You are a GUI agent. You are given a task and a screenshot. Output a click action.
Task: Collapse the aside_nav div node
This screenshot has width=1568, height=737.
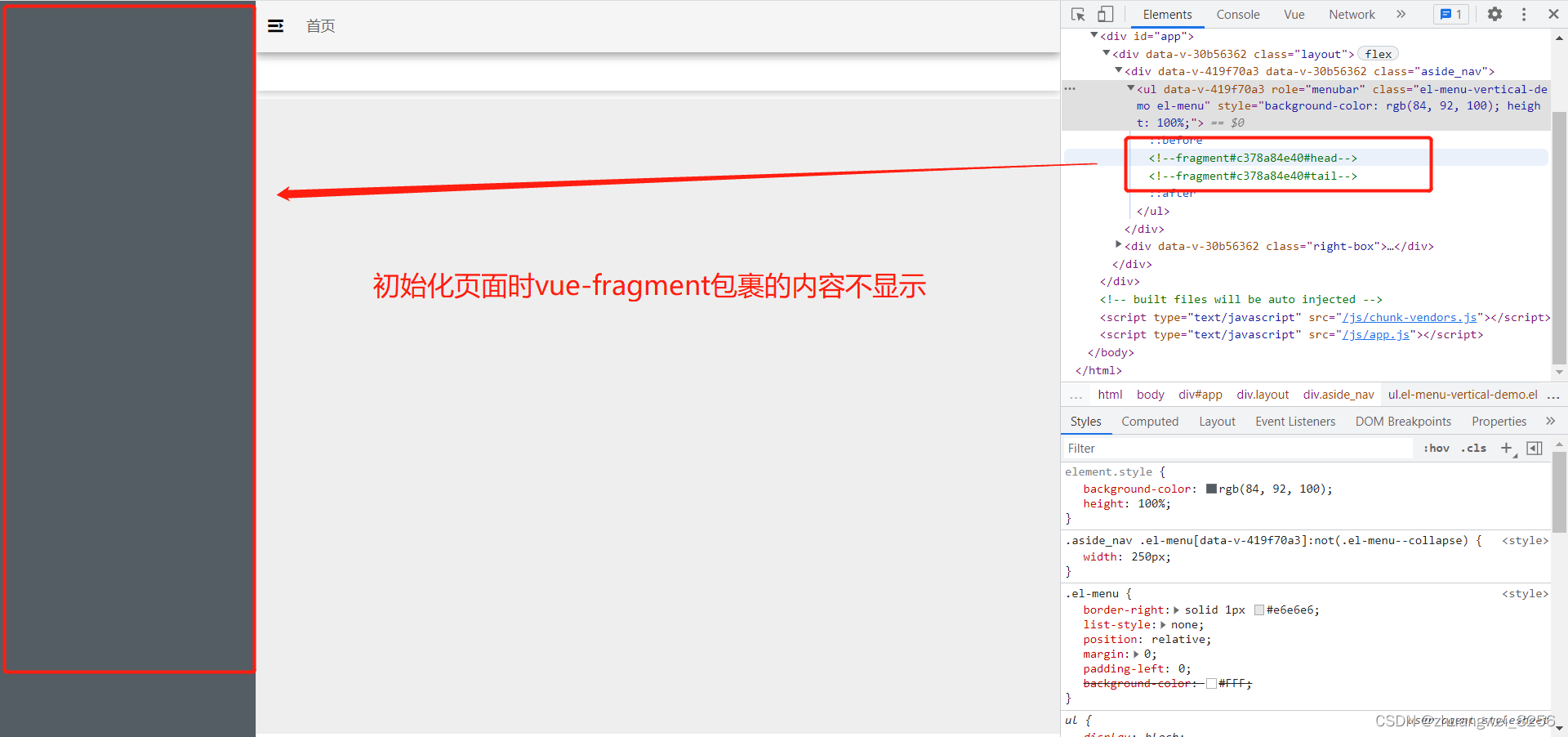point(1119,71)
